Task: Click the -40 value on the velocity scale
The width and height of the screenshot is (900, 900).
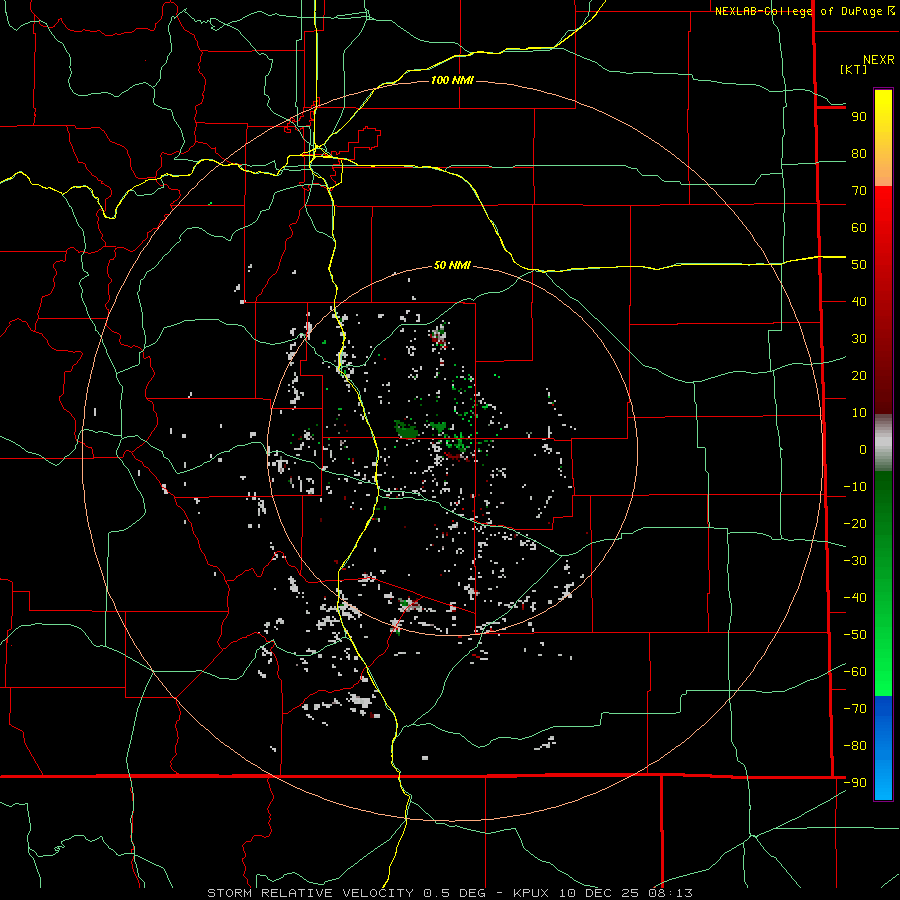Action: coord(855,598)
